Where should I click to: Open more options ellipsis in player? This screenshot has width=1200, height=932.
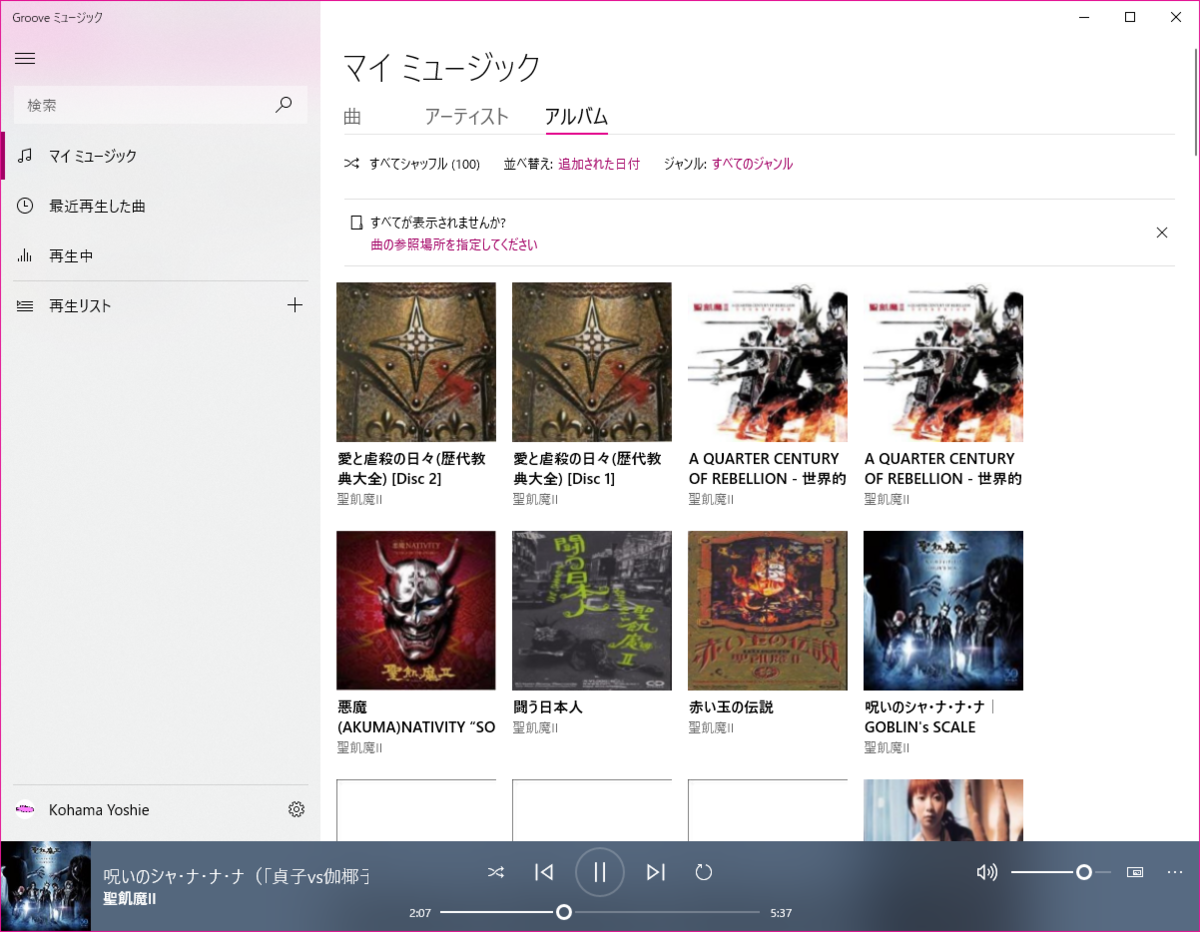[1175, 872]
